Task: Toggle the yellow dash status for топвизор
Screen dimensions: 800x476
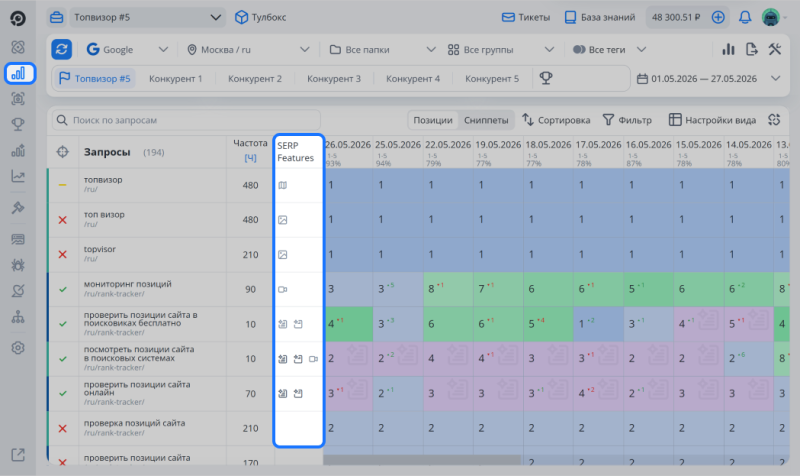Action: [63, 185]
